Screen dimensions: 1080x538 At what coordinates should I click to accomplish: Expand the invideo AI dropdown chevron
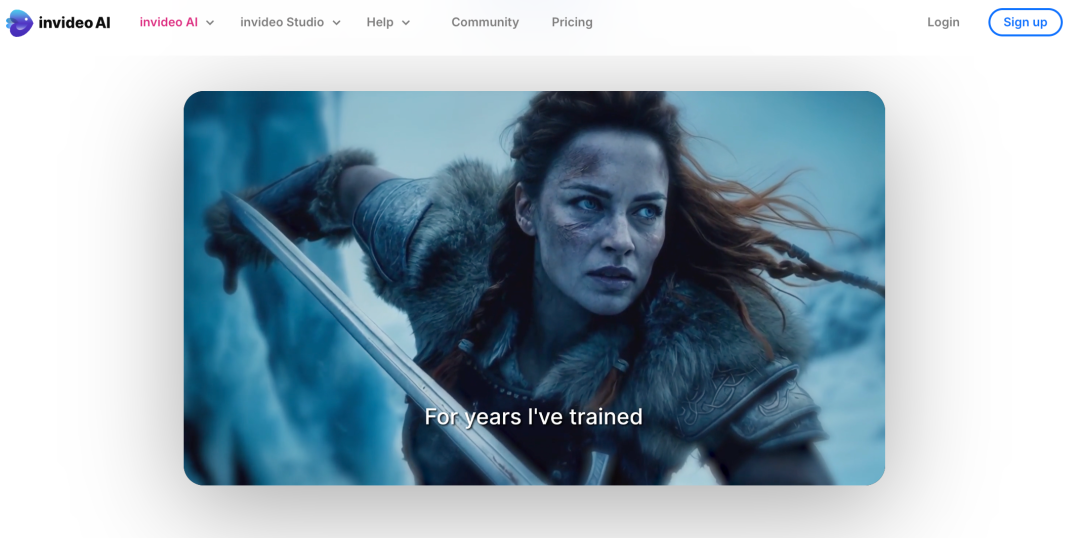(210, 23)
